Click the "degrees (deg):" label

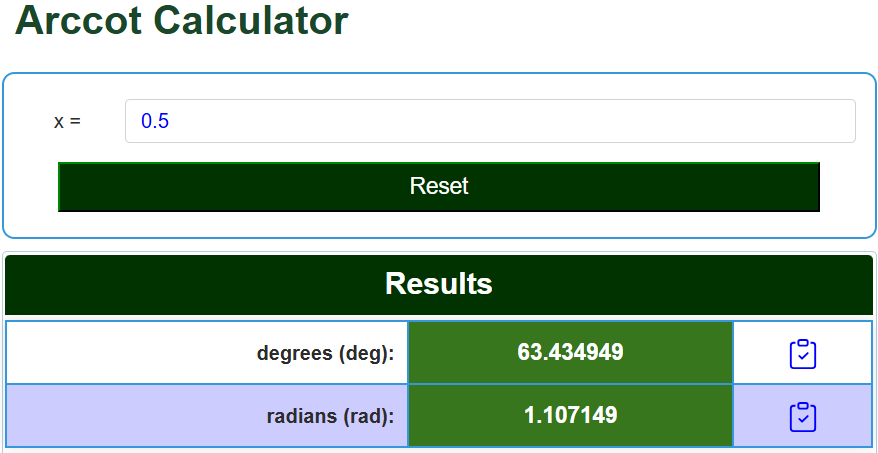point(325,353)
